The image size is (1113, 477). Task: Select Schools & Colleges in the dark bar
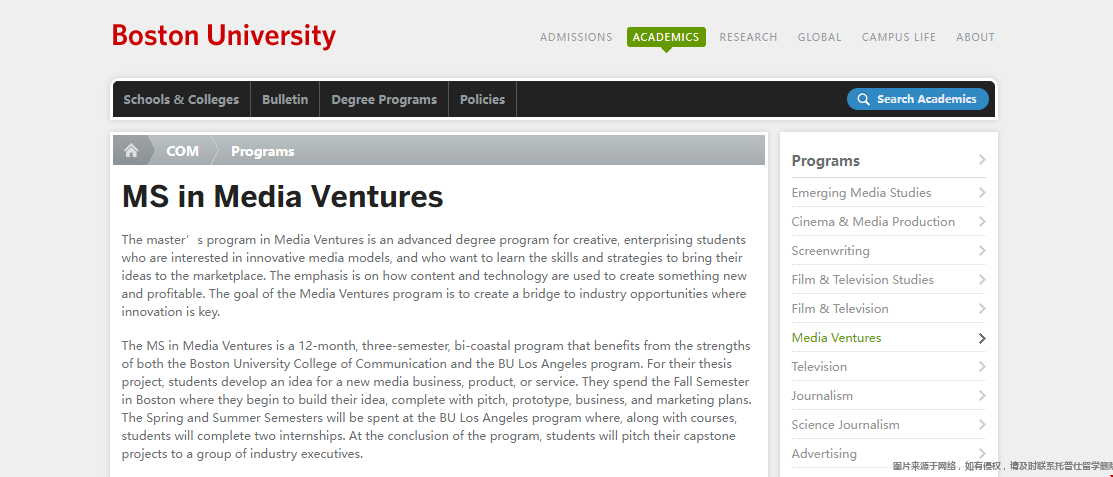click(x=181, y=99)
